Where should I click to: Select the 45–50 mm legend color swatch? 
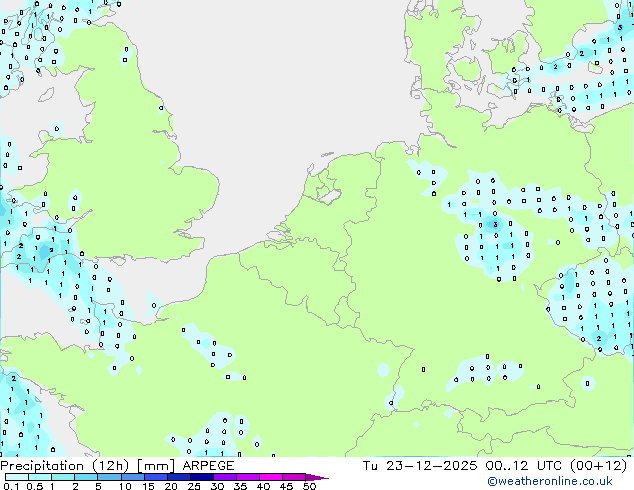tap(293, 477)
